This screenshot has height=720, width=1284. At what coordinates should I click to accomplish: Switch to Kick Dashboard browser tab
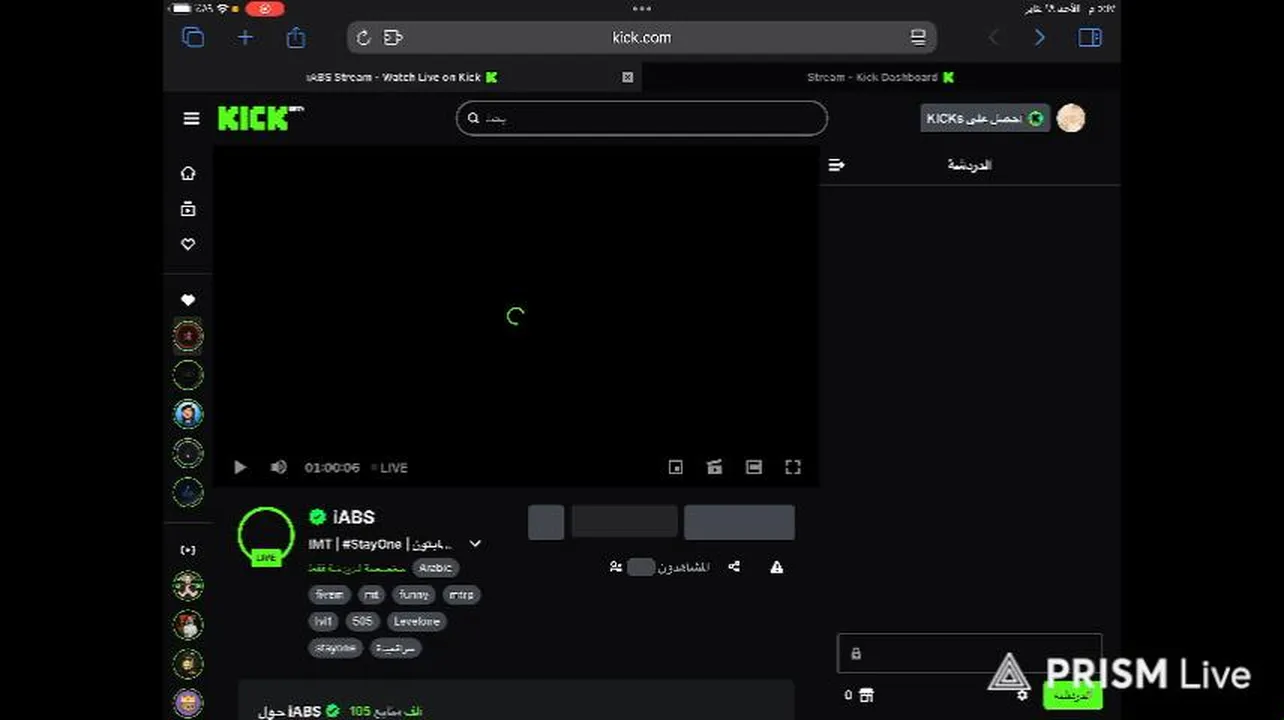coord(881,77)
